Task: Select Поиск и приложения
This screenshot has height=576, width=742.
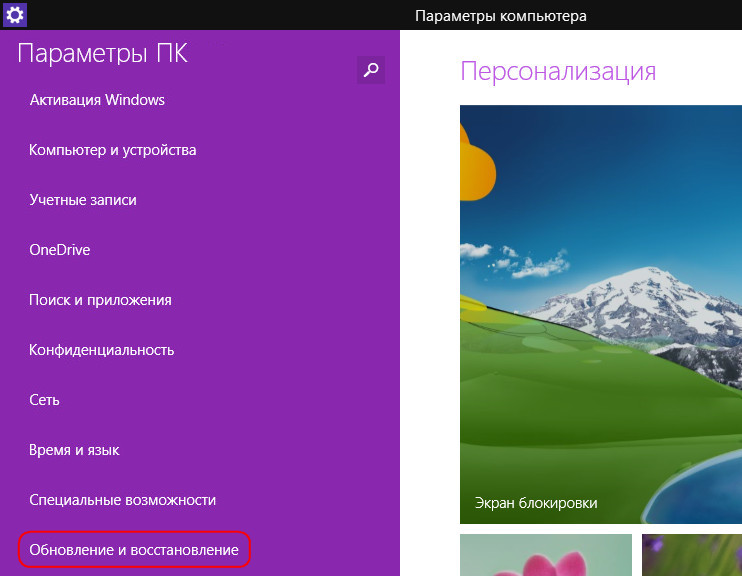Action: tap(100, 300)
